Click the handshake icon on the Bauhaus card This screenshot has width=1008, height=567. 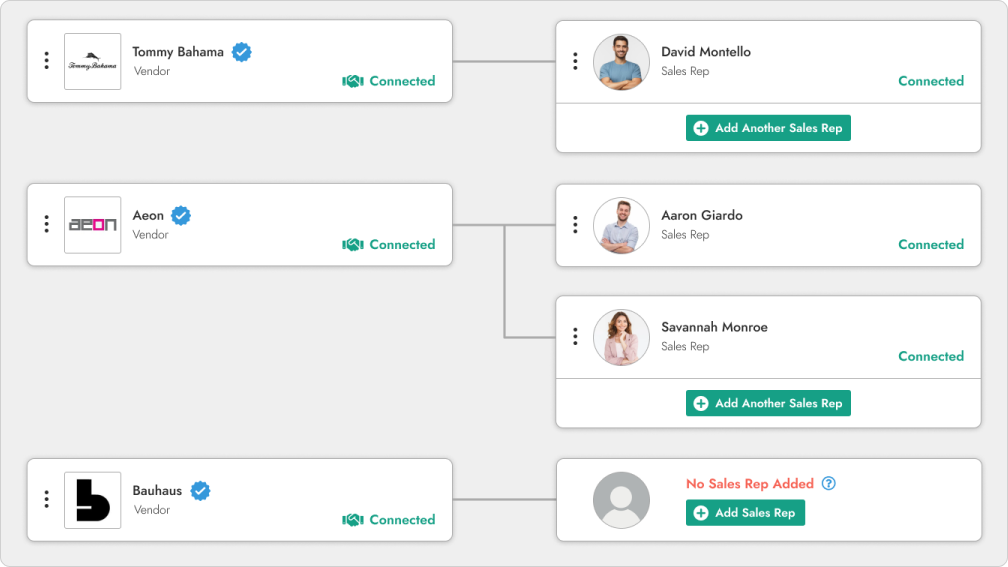point(352,520)
